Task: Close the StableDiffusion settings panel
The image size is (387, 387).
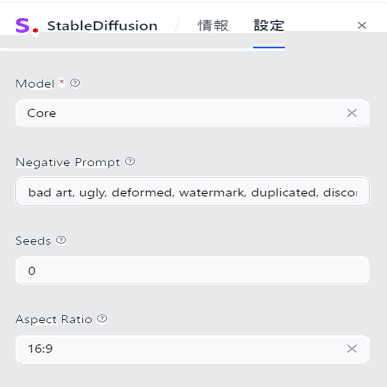Action: [362, 25]
